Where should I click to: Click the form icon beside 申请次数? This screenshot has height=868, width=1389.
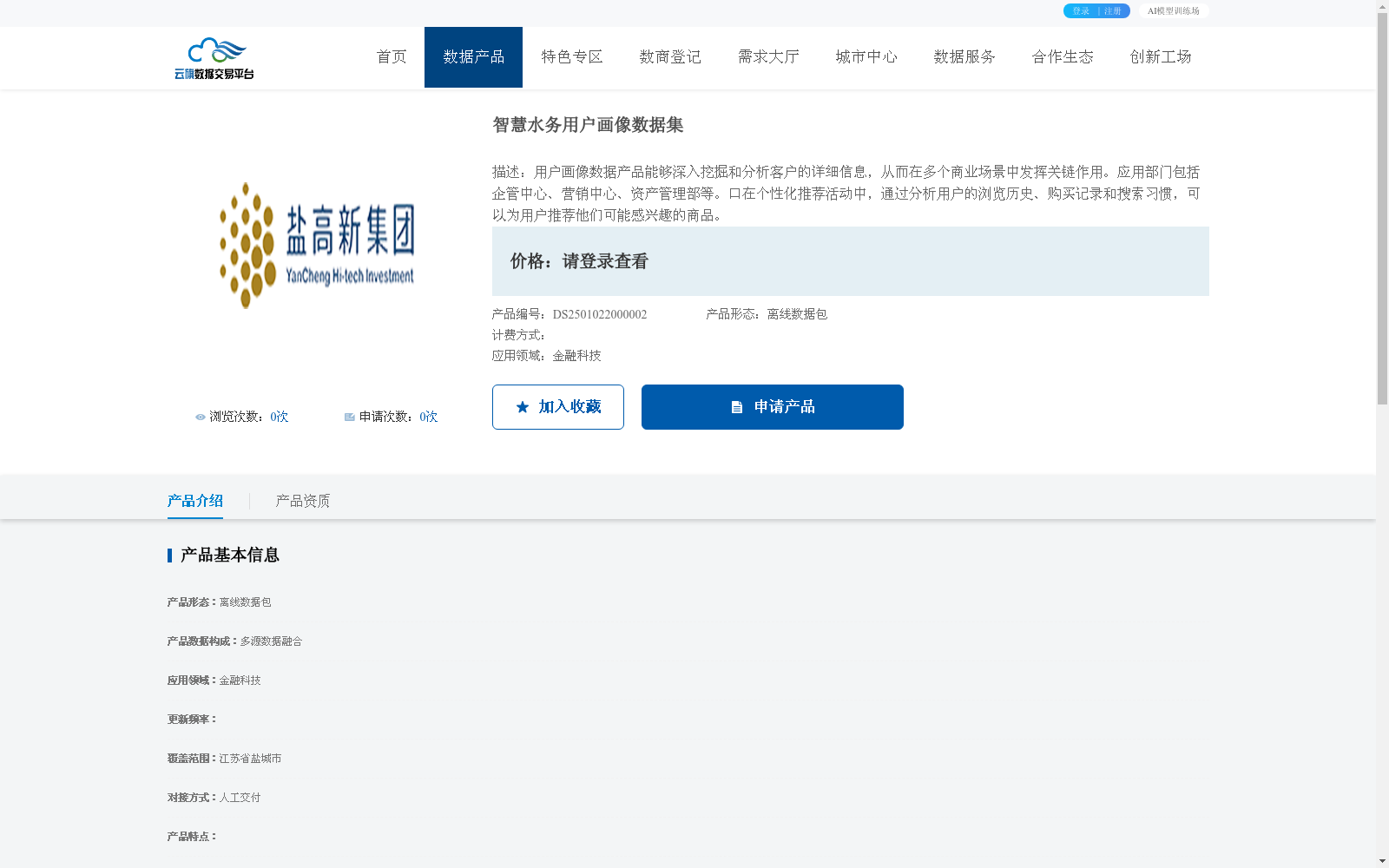(x=350, y=418)
